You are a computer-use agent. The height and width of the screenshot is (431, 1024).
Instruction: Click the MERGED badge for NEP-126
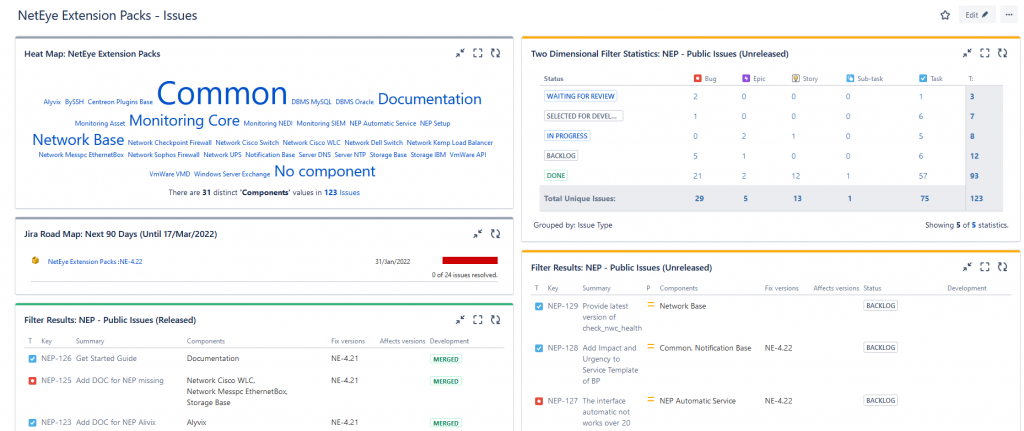(446, 359)
